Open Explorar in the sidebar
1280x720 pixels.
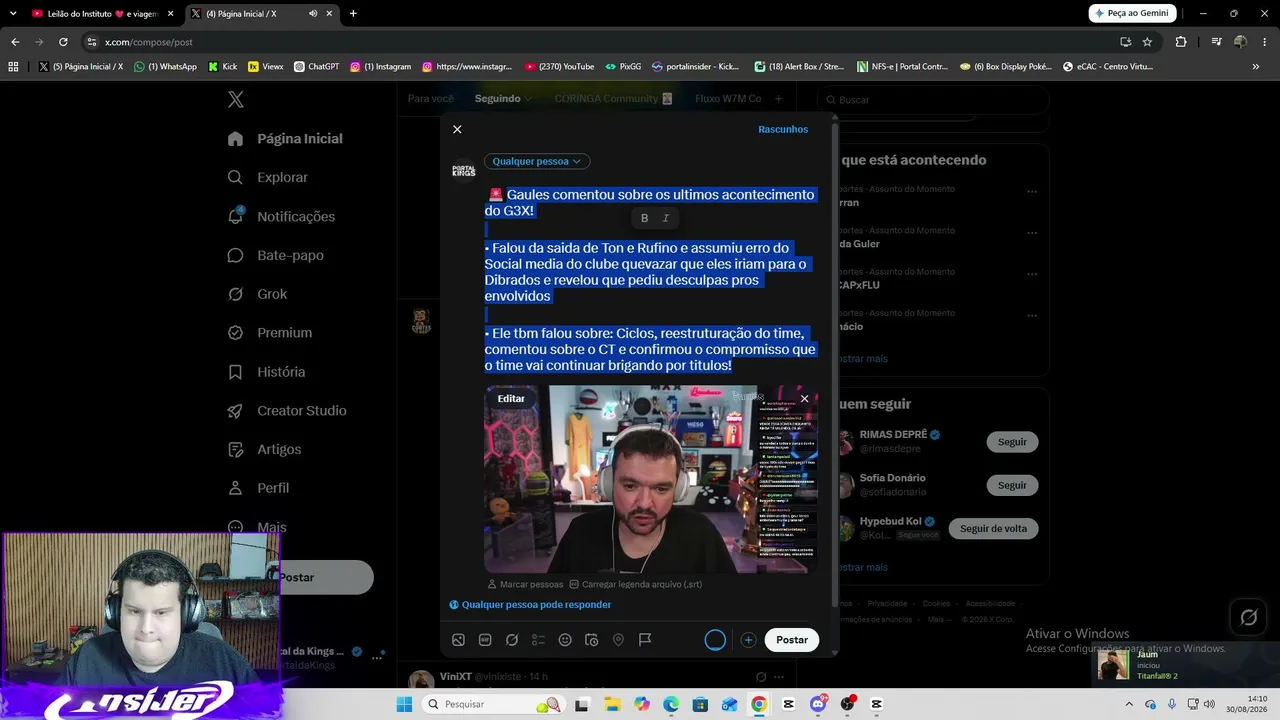268,177
